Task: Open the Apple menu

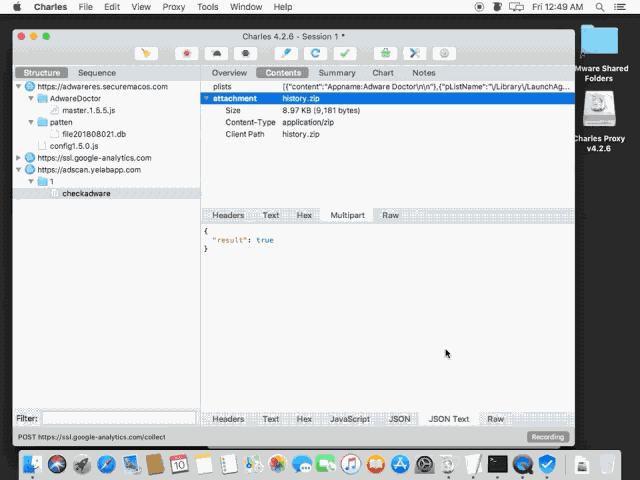Action: coord(17,7)
